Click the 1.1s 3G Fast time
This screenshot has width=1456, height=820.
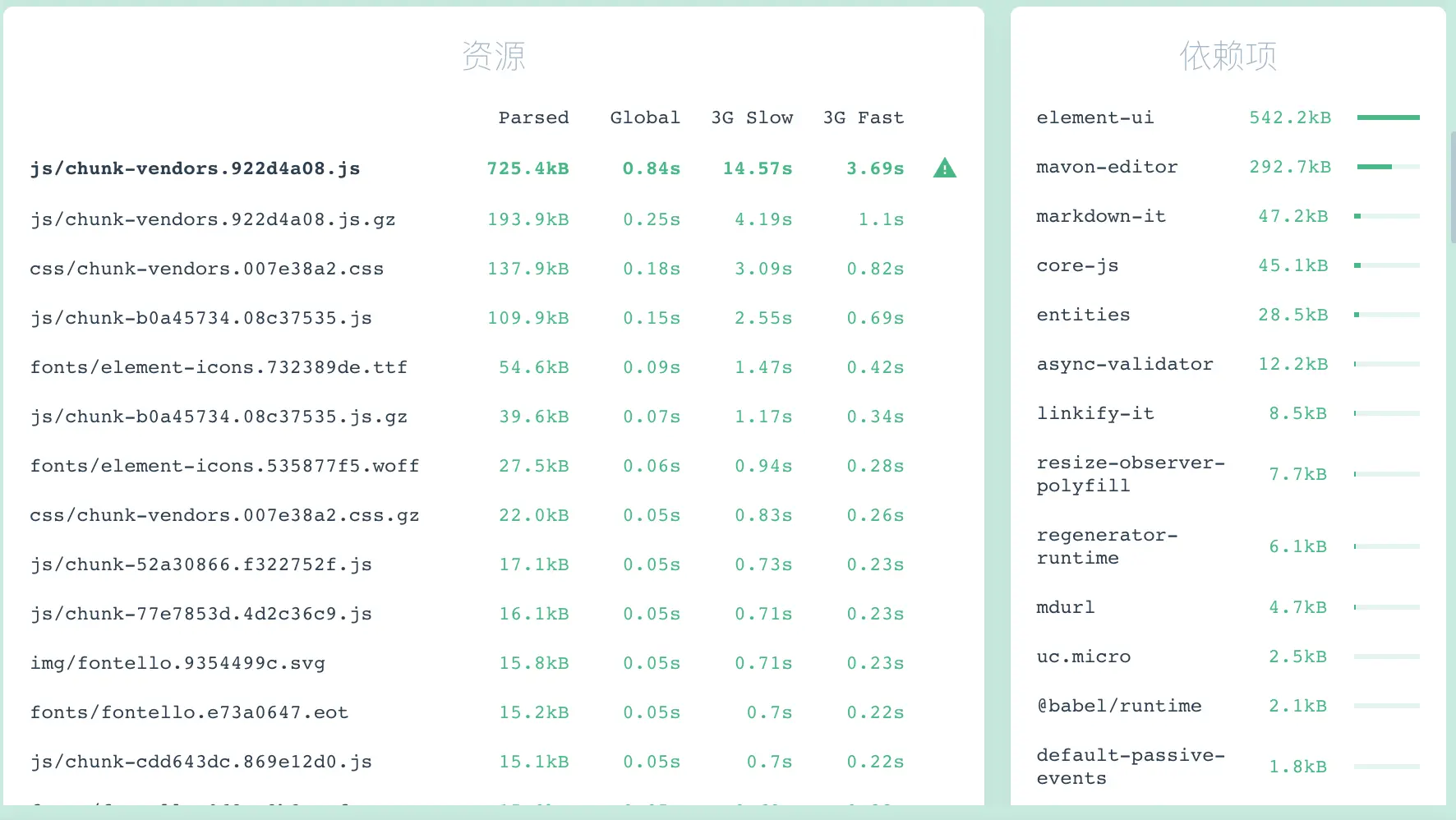pos(881,219)
